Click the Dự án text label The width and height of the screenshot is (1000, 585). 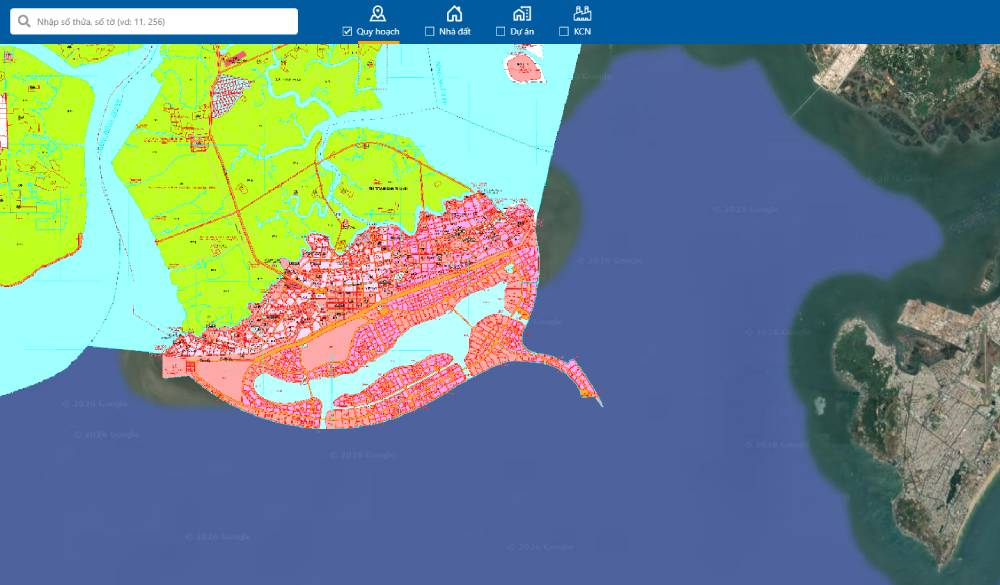522,32
